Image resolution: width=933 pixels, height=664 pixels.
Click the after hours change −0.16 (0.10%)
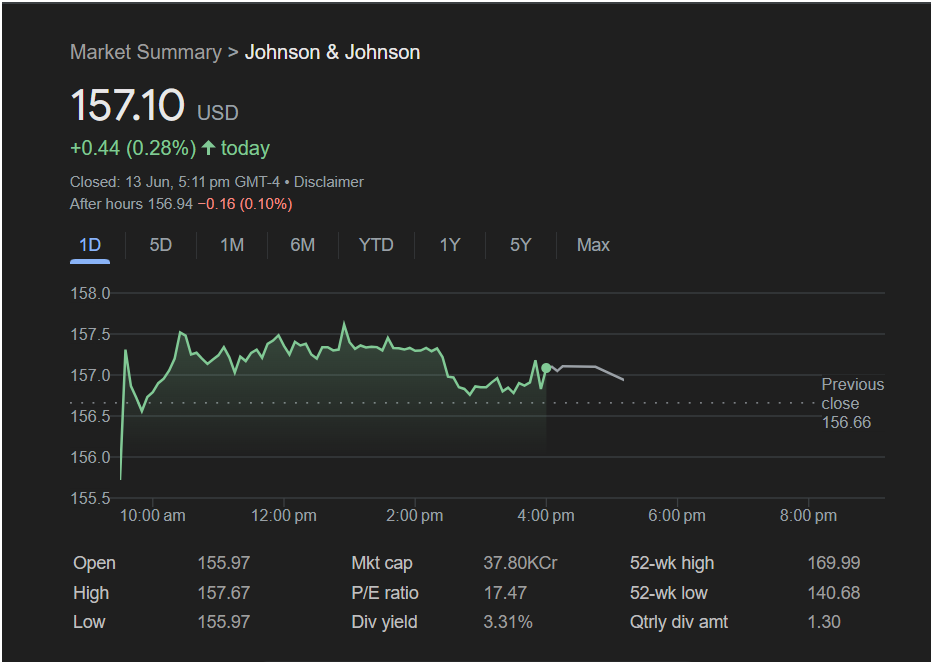[x=245, y=204]
